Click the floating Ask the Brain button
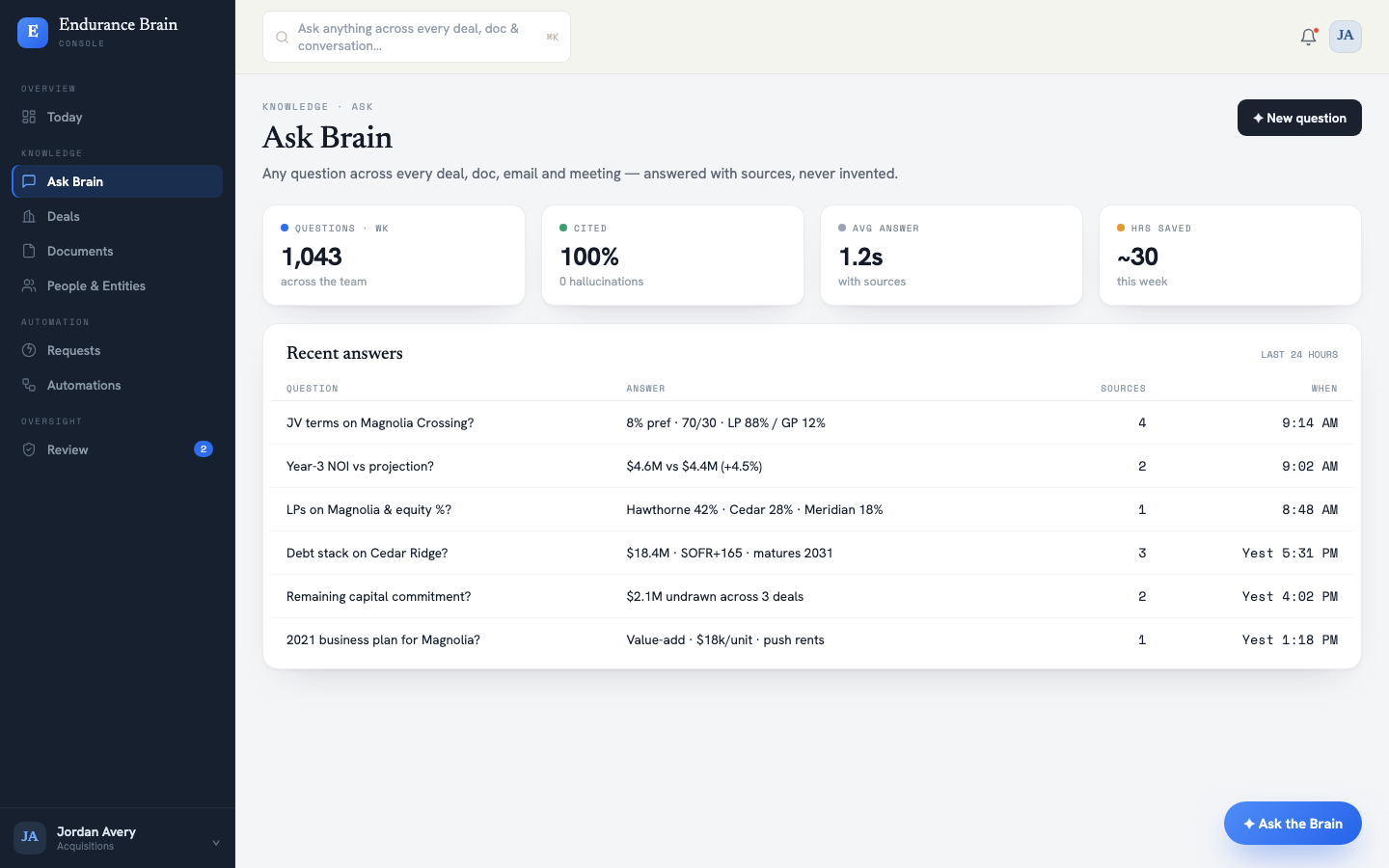 [1293, 824]
